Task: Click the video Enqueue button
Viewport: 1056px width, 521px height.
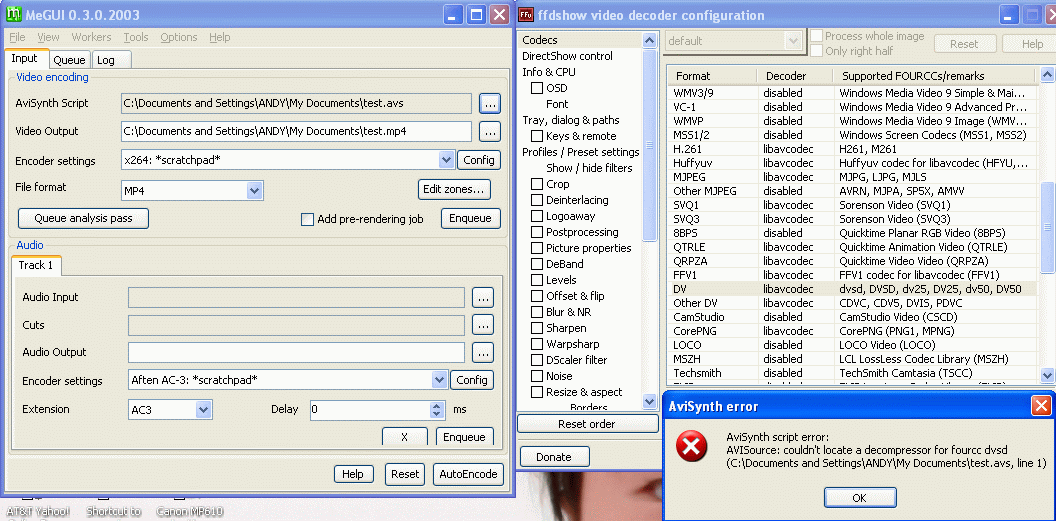Action: click(471, 218)
